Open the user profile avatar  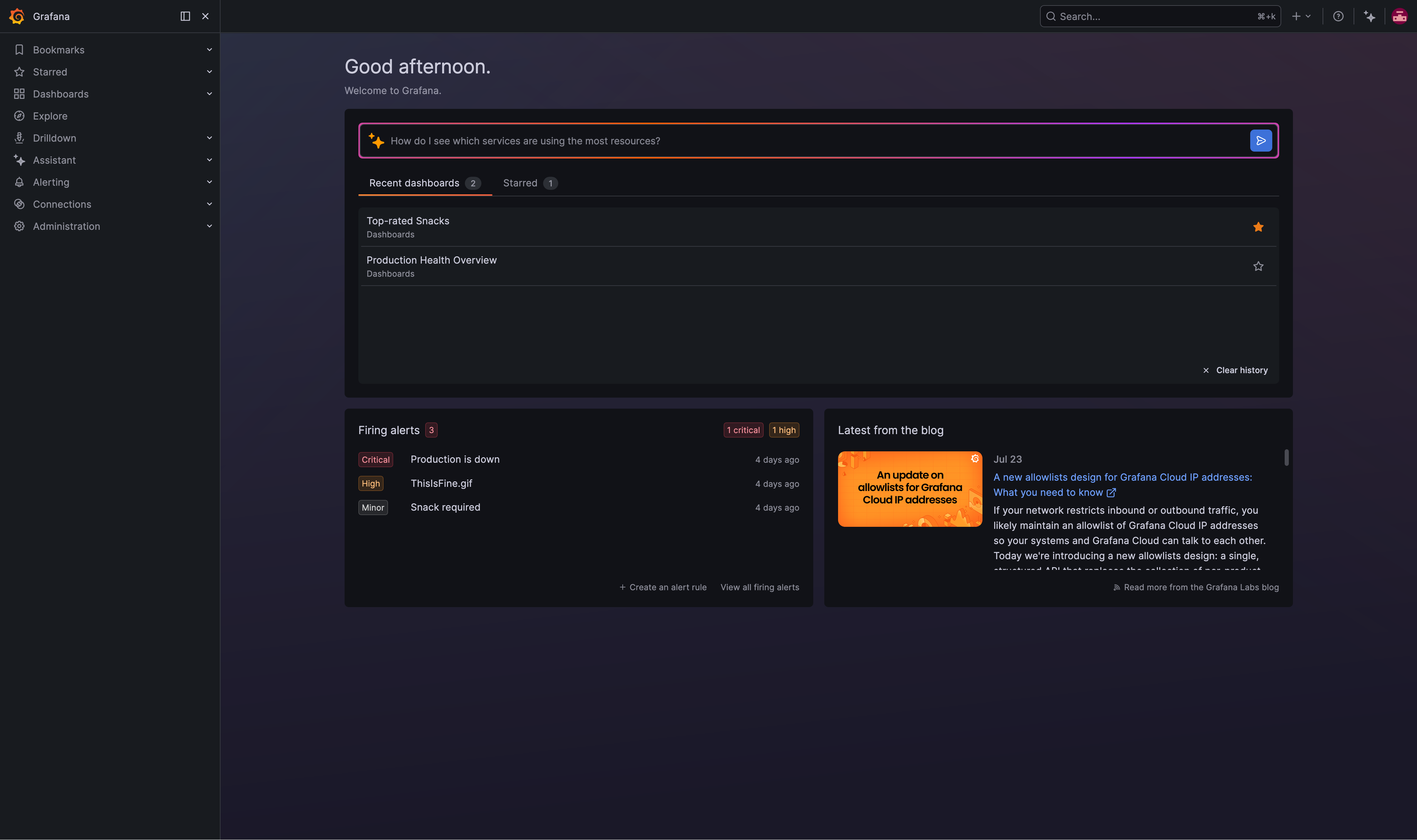(1400, 17)
